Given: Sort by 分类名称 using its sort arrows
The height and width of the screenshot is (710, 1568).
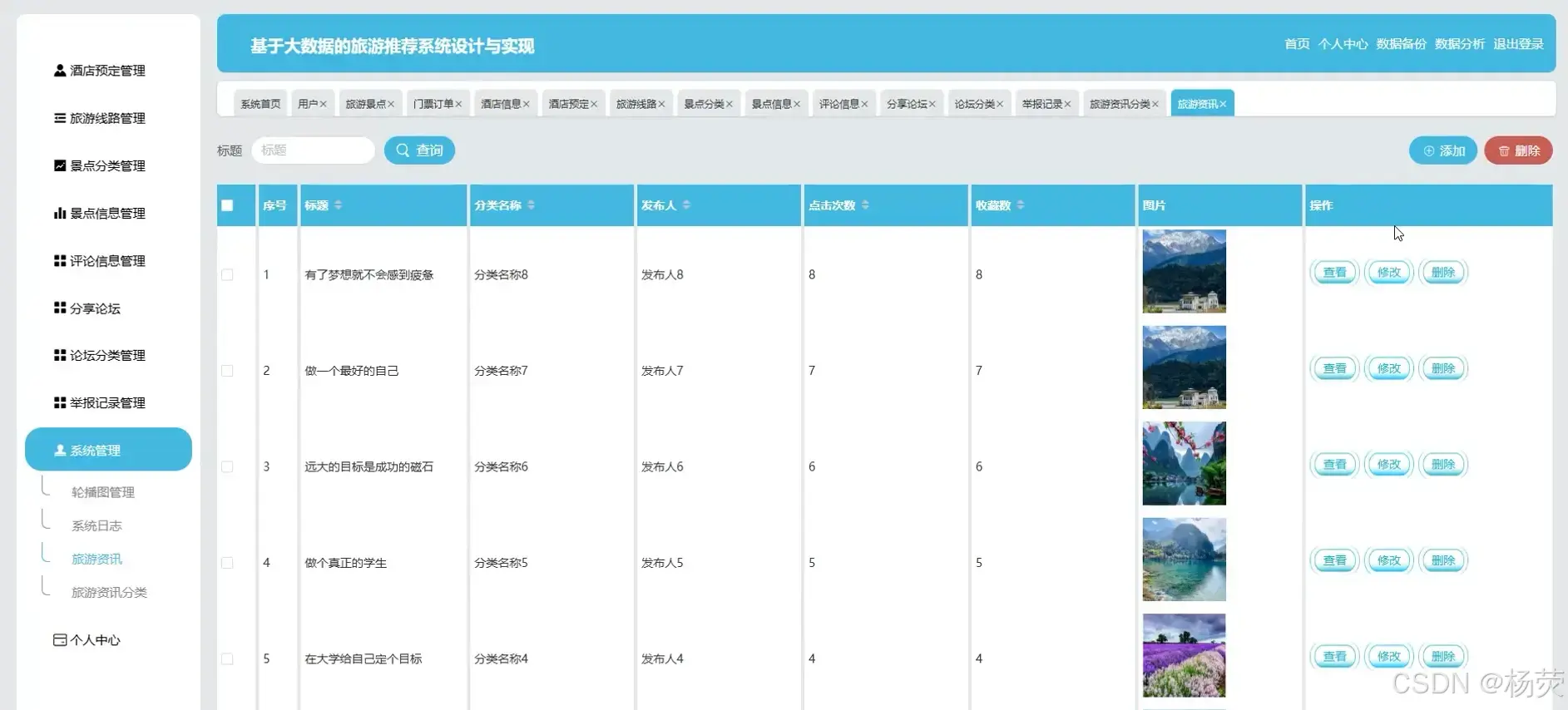Looking at the screenshot, I should (531, 205).
